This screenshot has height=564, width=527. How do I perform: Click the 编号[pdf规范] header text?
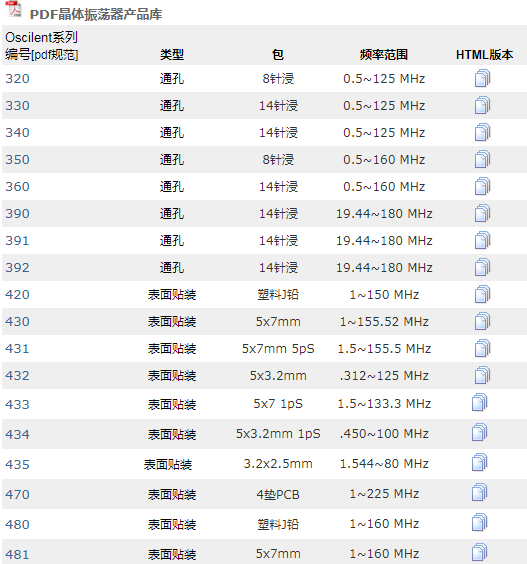tap(42, 55)
